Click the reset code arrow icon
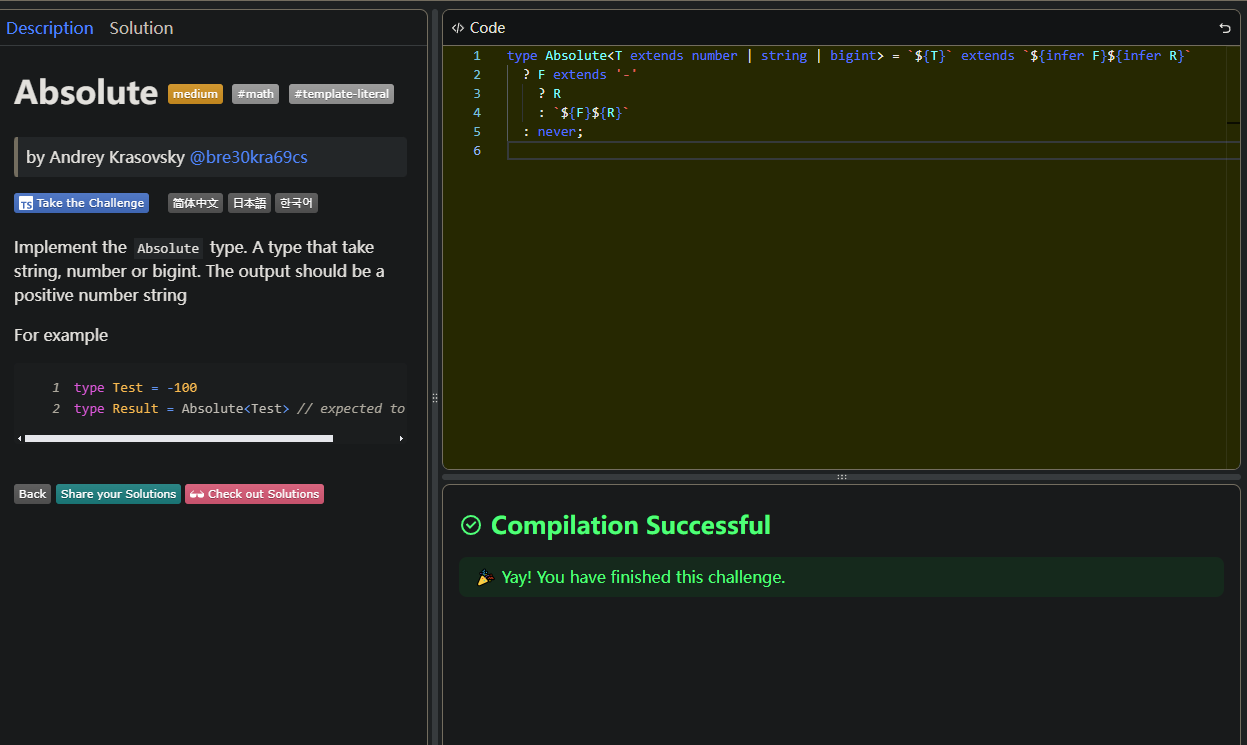Screen dimensions: 1247x745 pyautogui.click(x=1225, y=28)
